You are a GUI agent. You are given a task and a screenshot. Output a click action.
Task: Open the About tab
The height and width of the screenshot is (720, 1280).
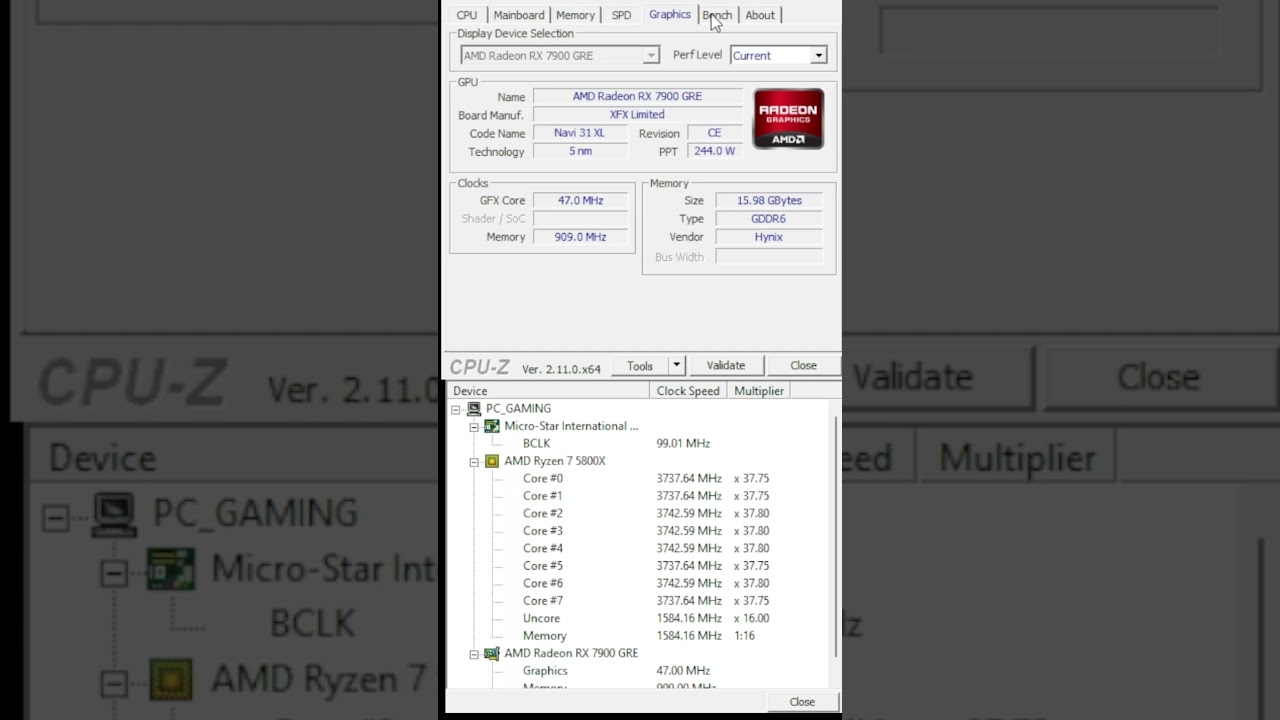coord(759,15)
